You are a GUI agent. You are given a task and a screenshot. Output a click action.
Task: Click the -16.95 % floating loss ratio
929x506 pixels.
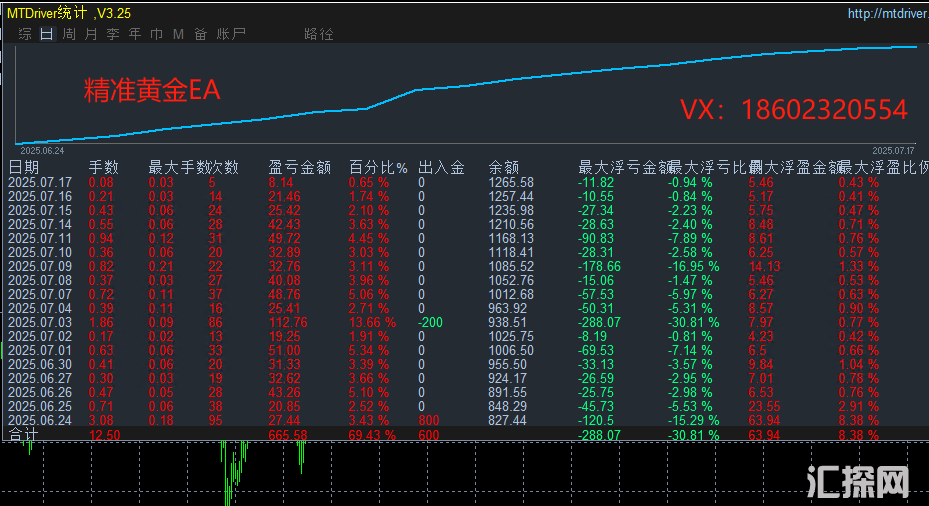coord(693,267)
